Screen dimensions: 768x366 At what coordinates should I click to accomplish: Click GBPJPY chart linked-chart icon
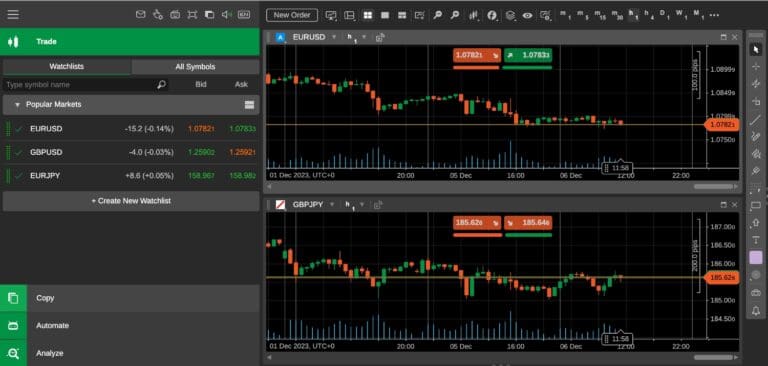point(379,204)
